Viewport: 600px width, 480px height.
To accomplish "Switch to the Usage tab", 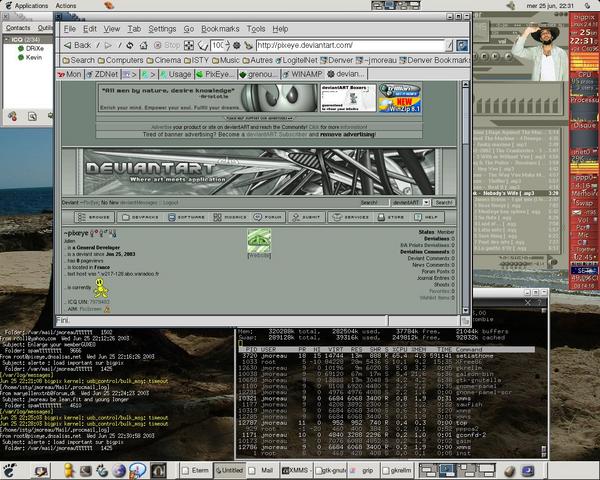I will pos(176,74).
